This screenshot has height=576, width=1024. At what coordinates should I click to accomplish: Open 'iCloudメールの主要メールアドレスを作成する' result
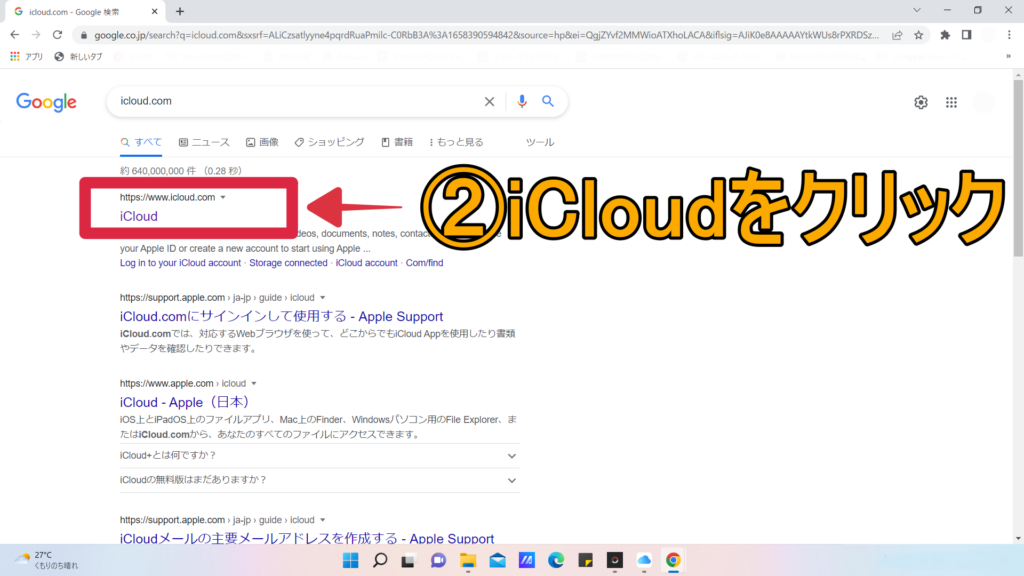tap(307, 538)
